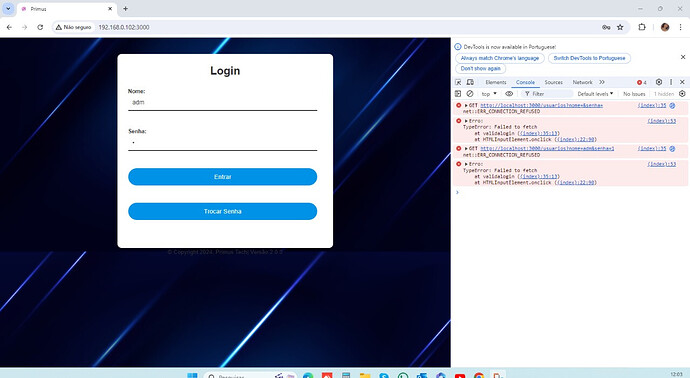
Task: Show more DevTools tabs with chevrons
Action: pos(602,82)
